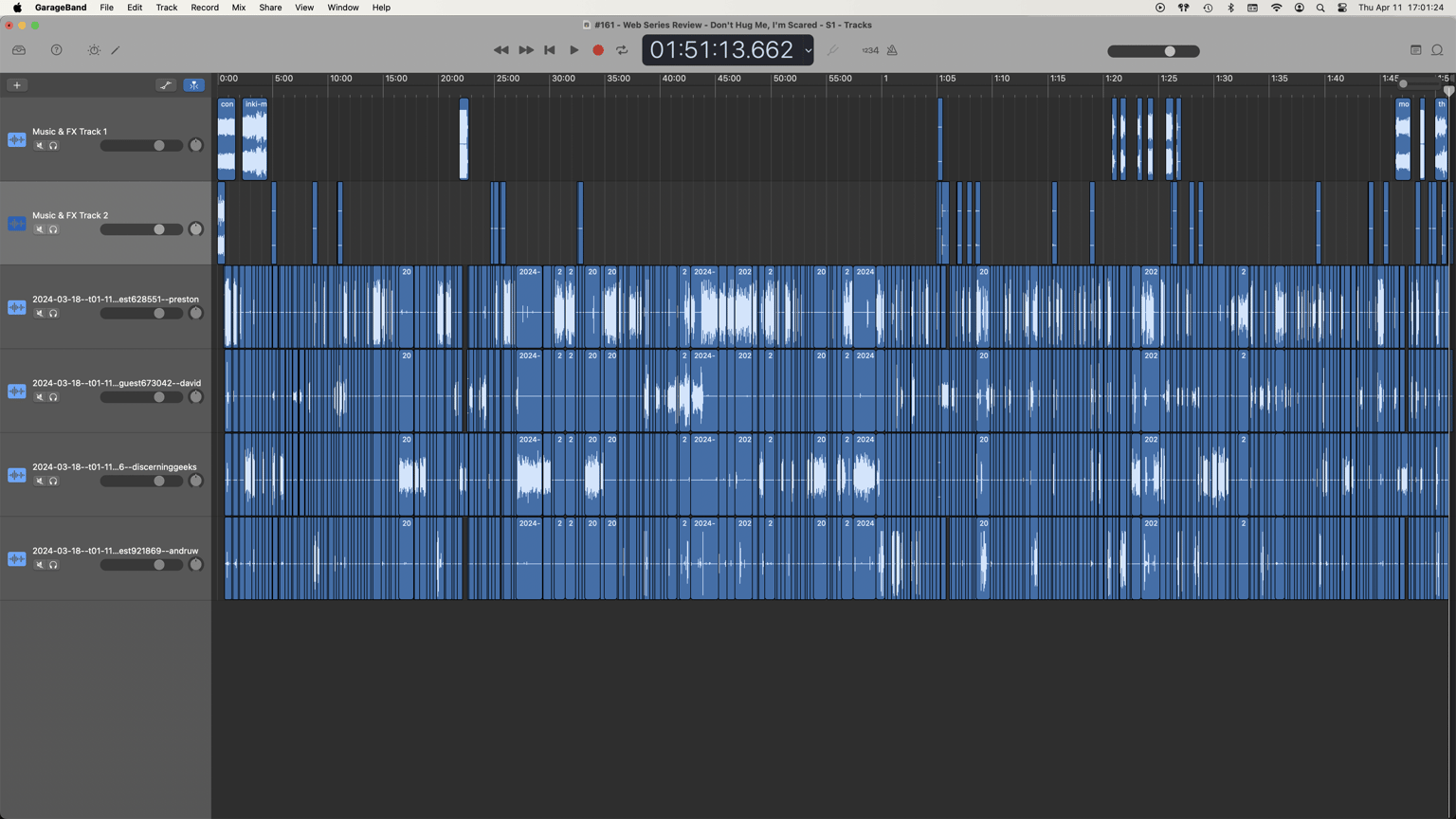Adjust the master volume slider
1456x819 pixels.
pyautogui.click(x=1154, y=51)
